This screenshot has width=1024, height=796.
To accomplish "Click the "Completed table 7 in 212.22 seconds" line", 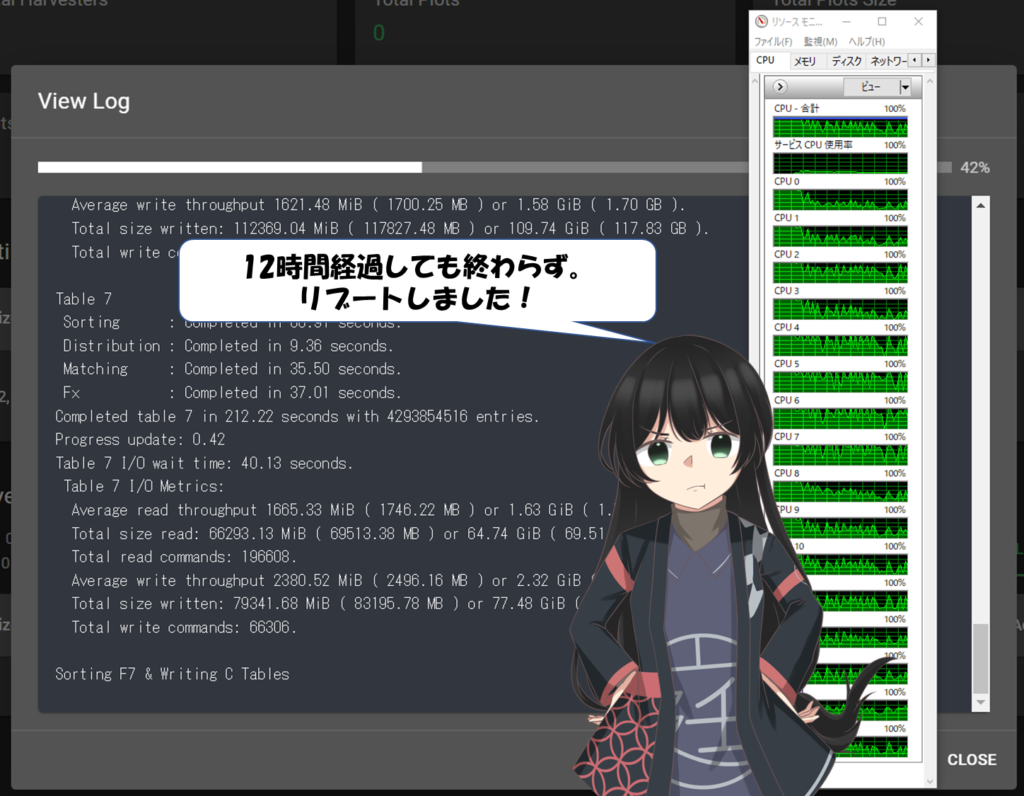I will pos(297,417).
